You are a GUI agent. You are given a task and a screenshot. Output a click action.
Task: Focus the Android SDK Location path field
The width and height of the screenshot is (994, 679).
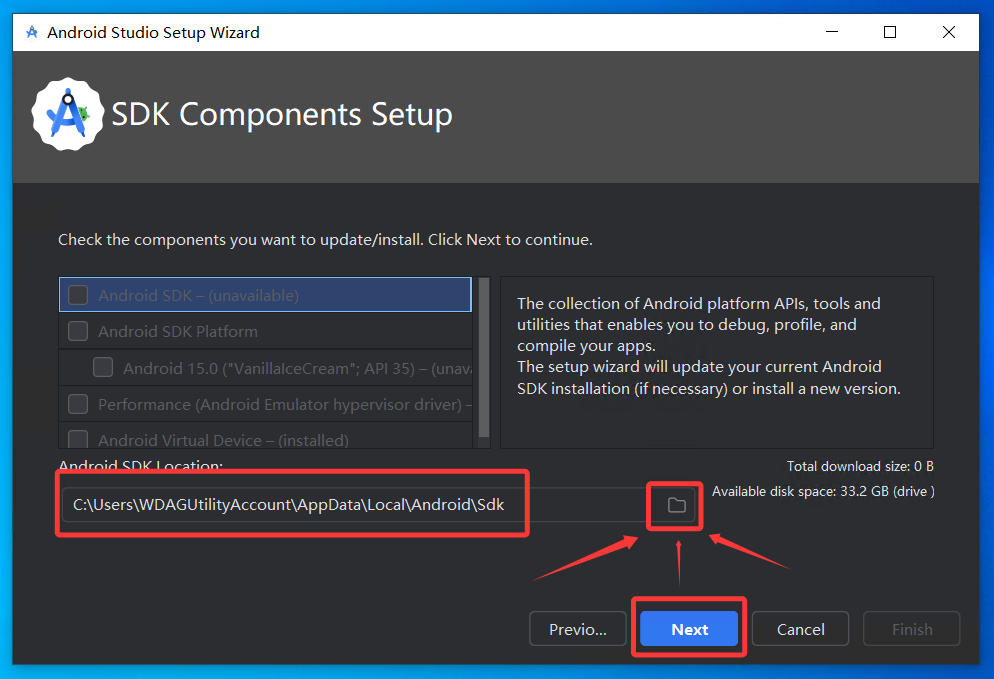[x=350, y=505]
